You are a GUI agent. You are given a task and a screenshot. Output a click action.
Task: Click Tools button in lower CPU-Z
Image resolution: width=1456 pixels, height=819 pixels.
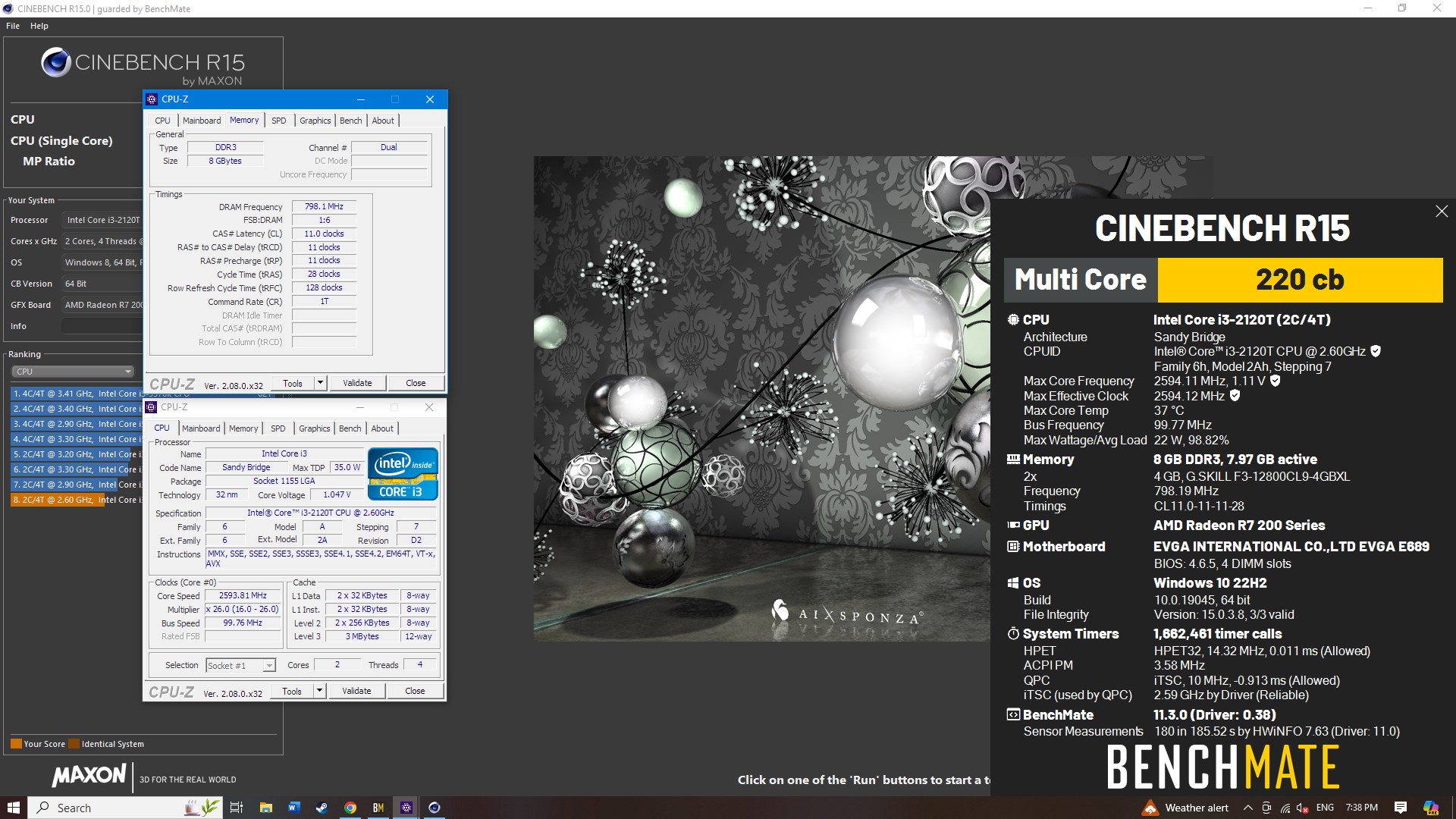tap(292, 691)
